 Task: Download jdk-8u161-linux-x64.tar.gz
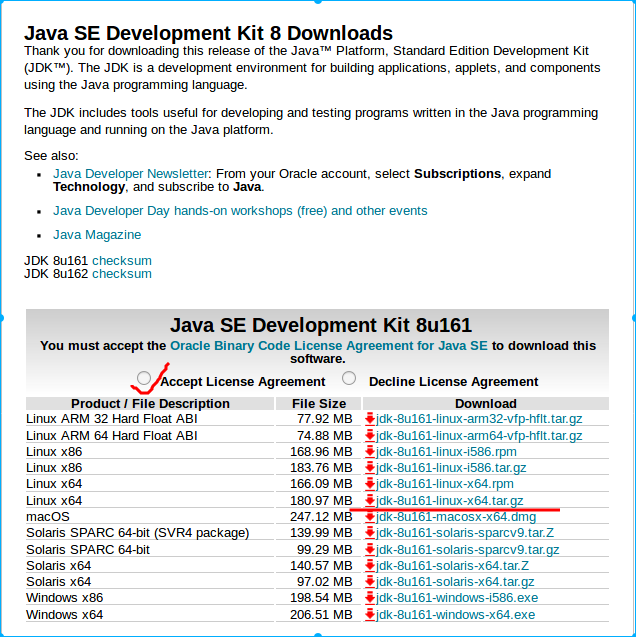pyautogui.click(x=450, y=500)
